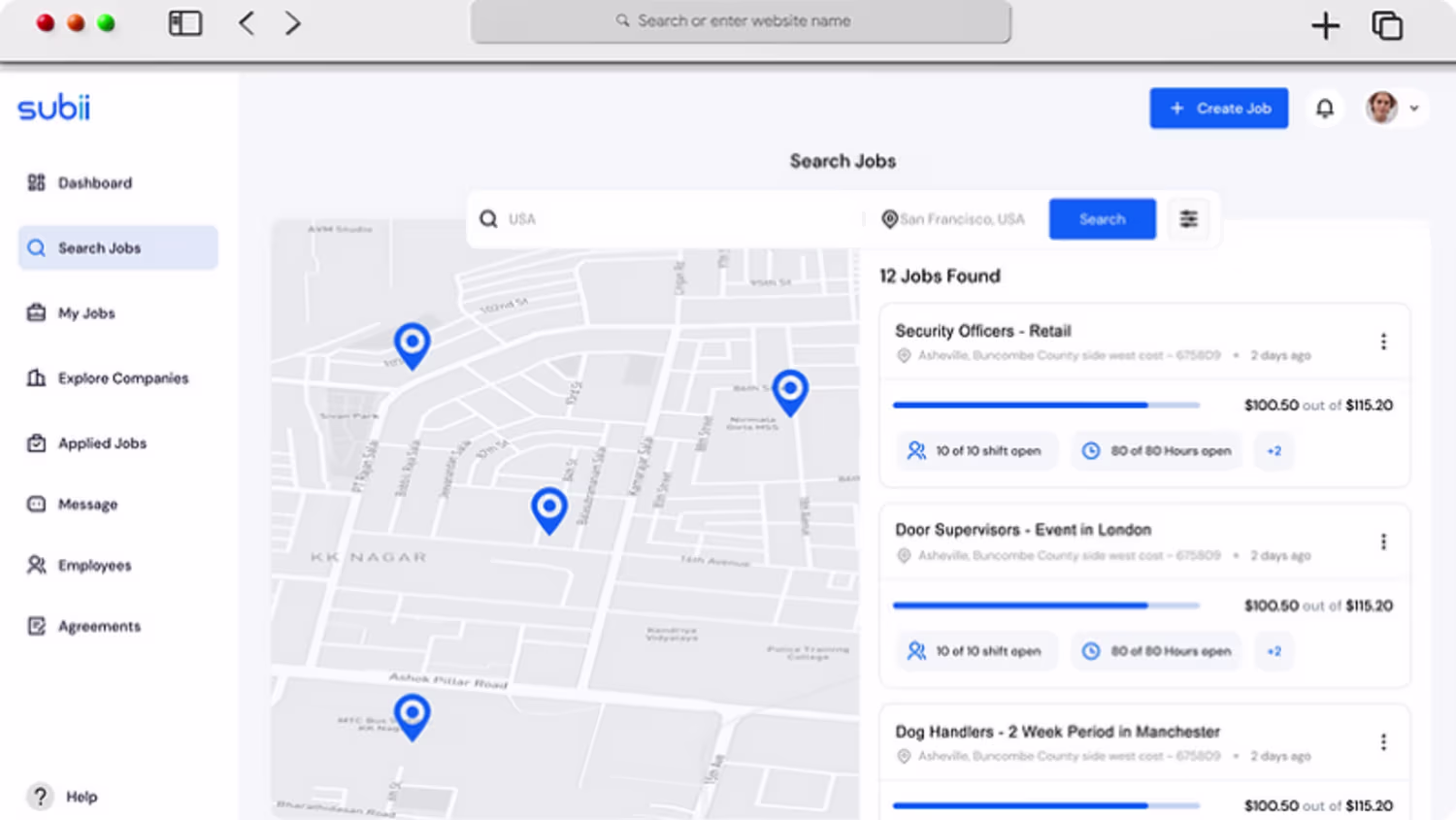Viewport: 1456px width, 820px height.
Task: Click the Security Officers budget progress bar
Action: point(1046,405)
